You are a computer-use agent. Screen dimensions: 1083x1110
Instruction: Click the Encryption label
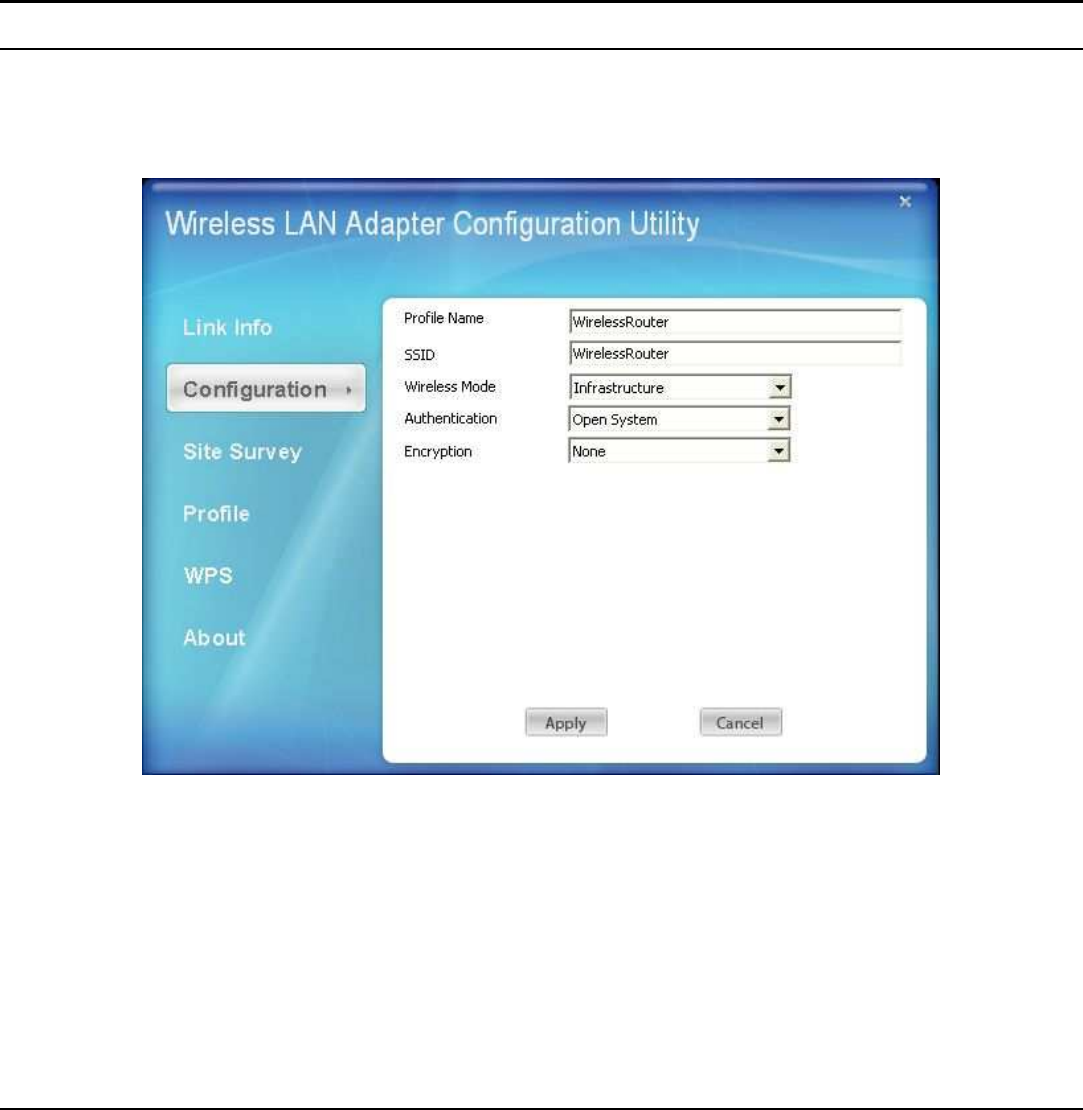(x=437, y=451)
